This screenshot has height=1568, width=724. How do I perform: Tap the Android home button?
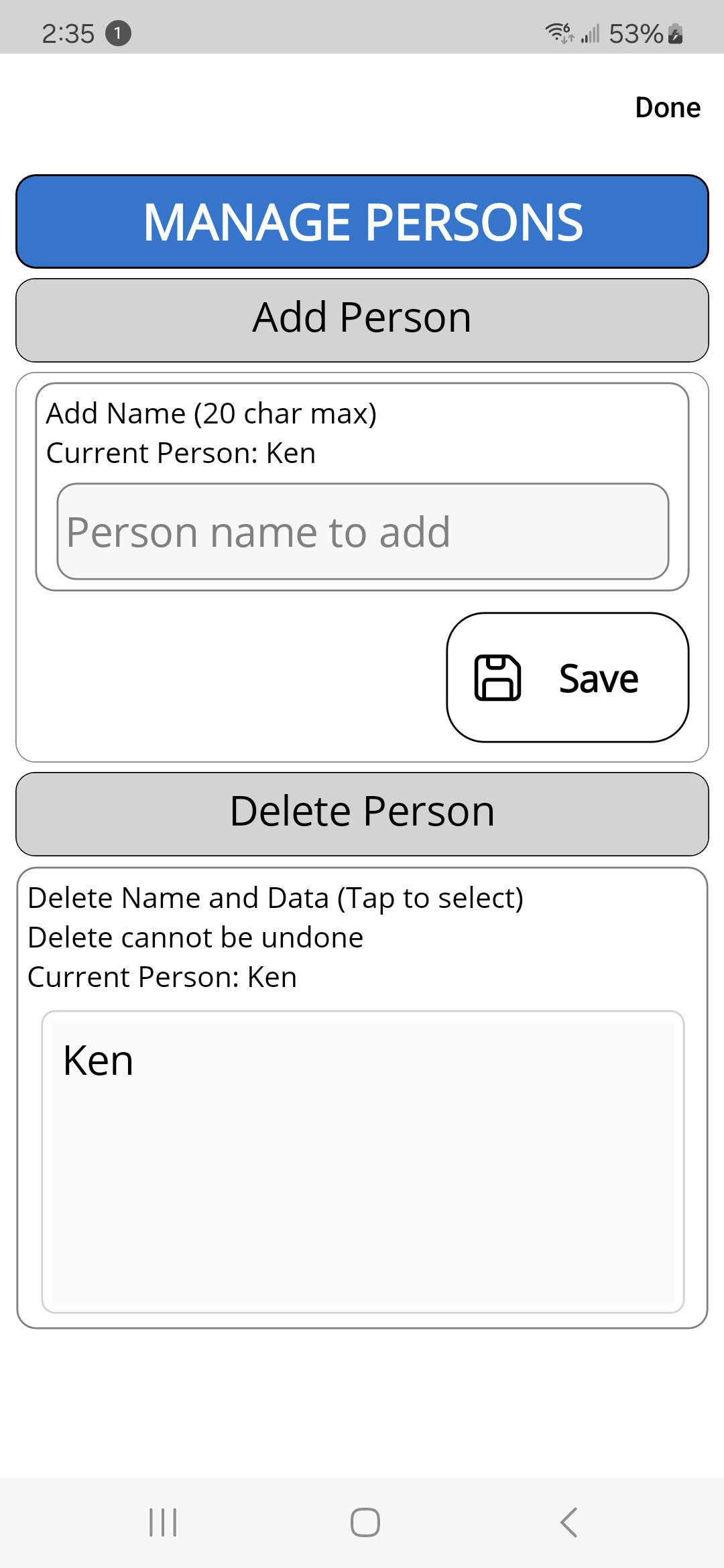[x=365, y=1522]
